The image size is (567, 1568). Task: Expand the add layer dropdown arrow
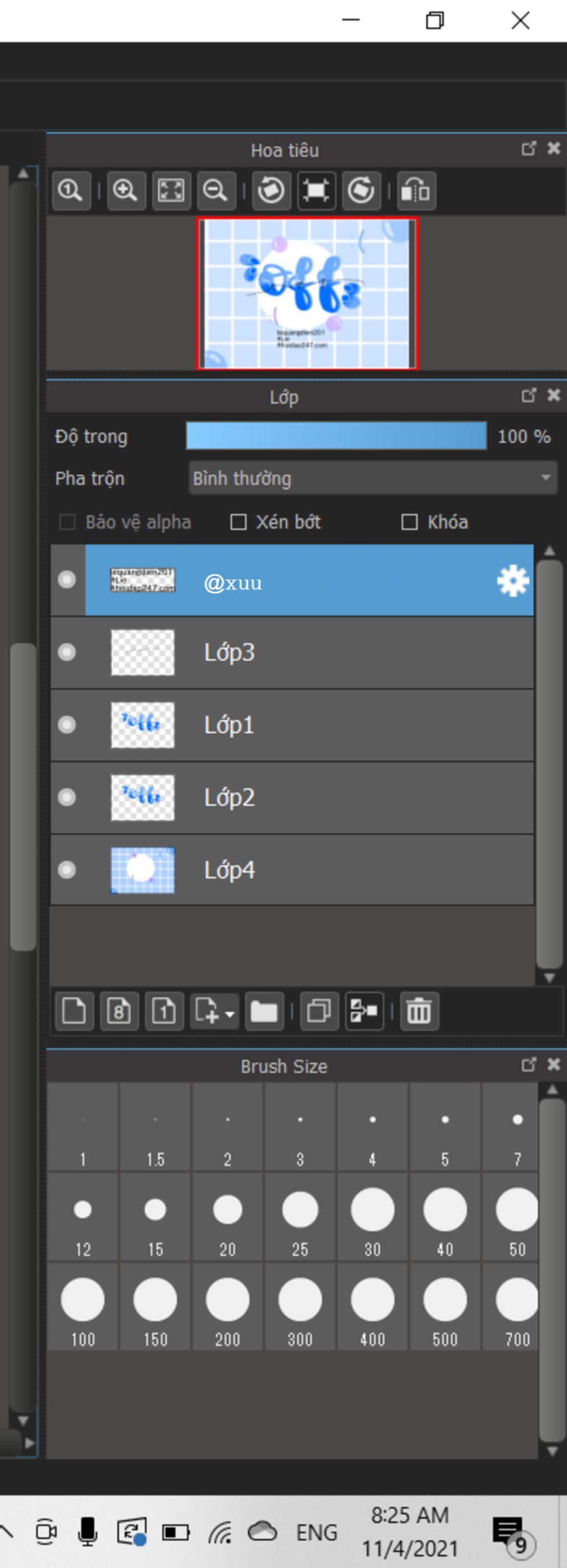pos(229,1014)
